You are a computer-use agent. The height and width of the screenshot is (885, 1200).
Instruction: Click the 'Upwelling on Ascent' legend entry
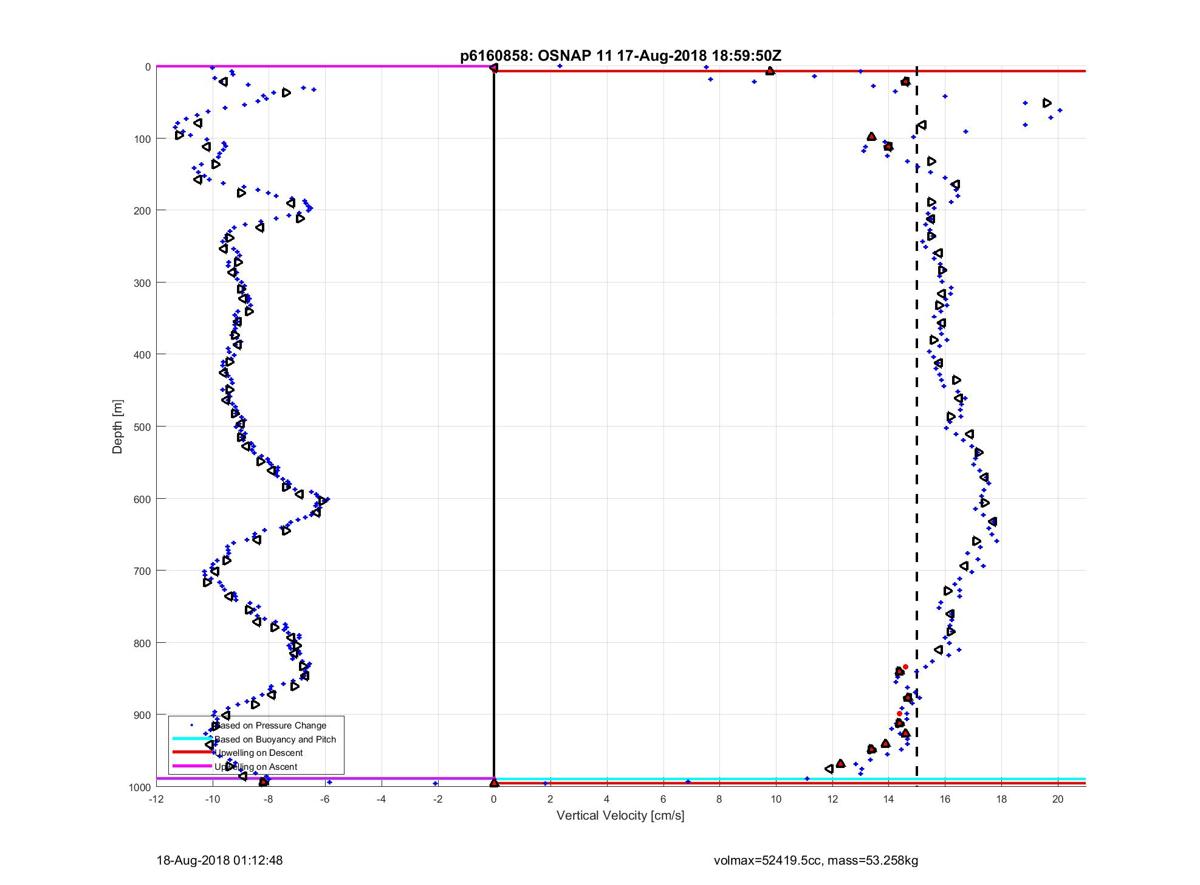coord(255,766)
